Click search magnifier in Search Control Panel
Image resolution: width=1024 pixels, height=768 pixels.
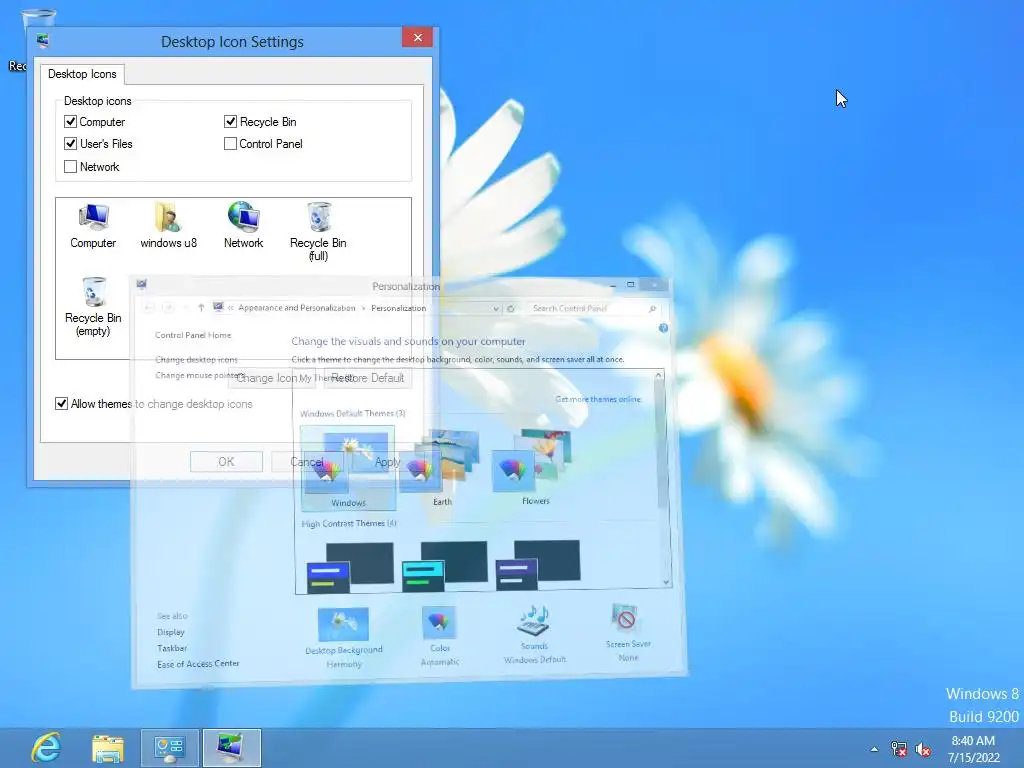point(652,308)
